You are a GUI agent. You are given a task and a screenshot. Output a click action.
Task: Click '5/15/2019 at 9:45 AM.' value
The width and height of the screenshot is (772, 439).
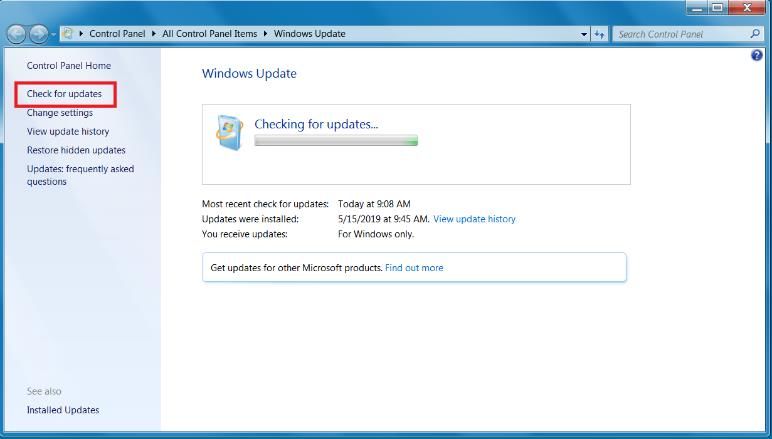point(384,219)
